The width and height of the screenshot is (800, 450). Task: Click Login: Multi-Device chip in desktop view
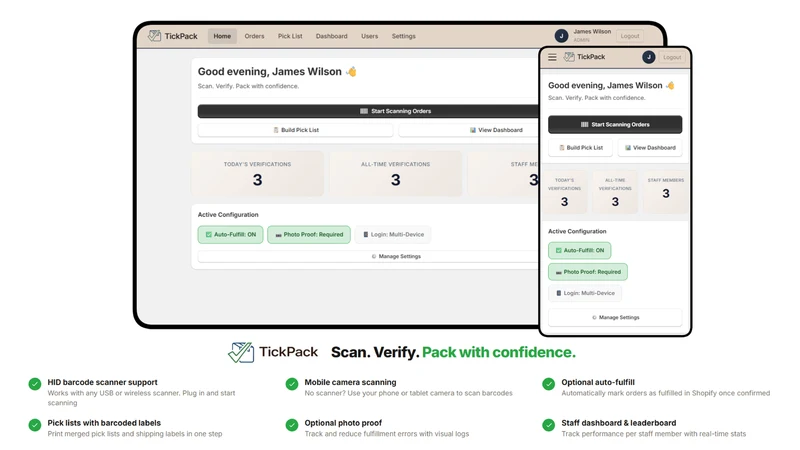coord(393,235)
